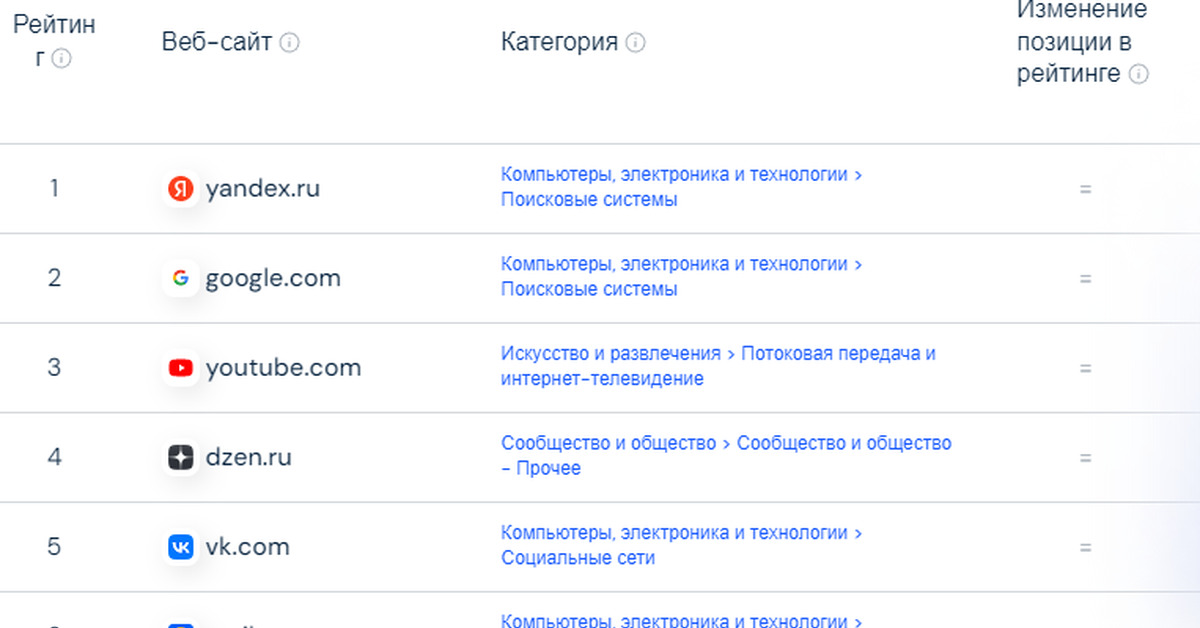Open the yandex.ru Поисковые системы category link
Viewport: 1200px width, 628px height.
pyautogui.click(x=589, y=199)
